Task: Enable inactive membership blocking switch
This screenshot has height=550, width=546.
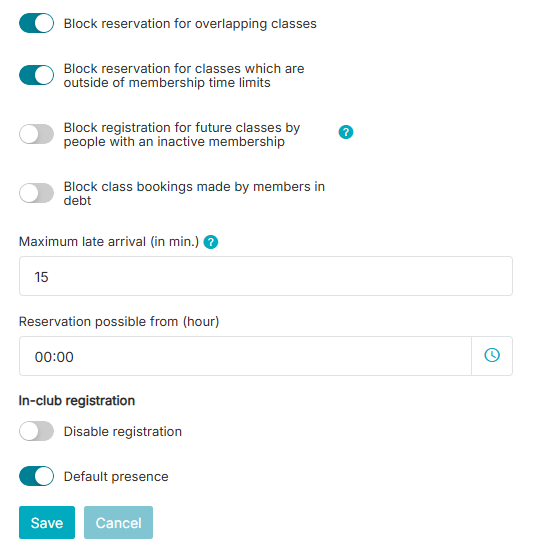Action: pyautogui.click(x=36, y=134)
